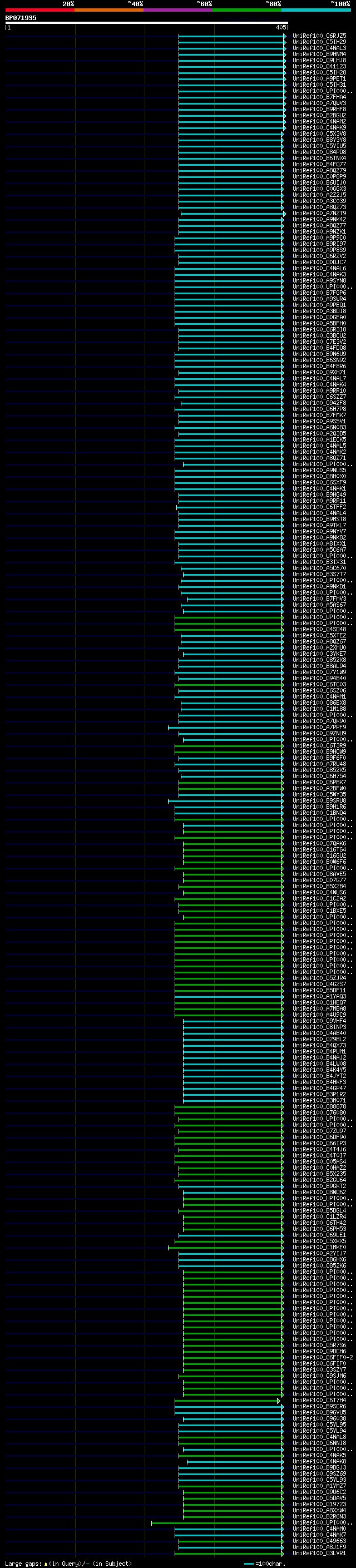
Task: Select UniRef100_A9NK42 sequence label
Action: point(319,219)
